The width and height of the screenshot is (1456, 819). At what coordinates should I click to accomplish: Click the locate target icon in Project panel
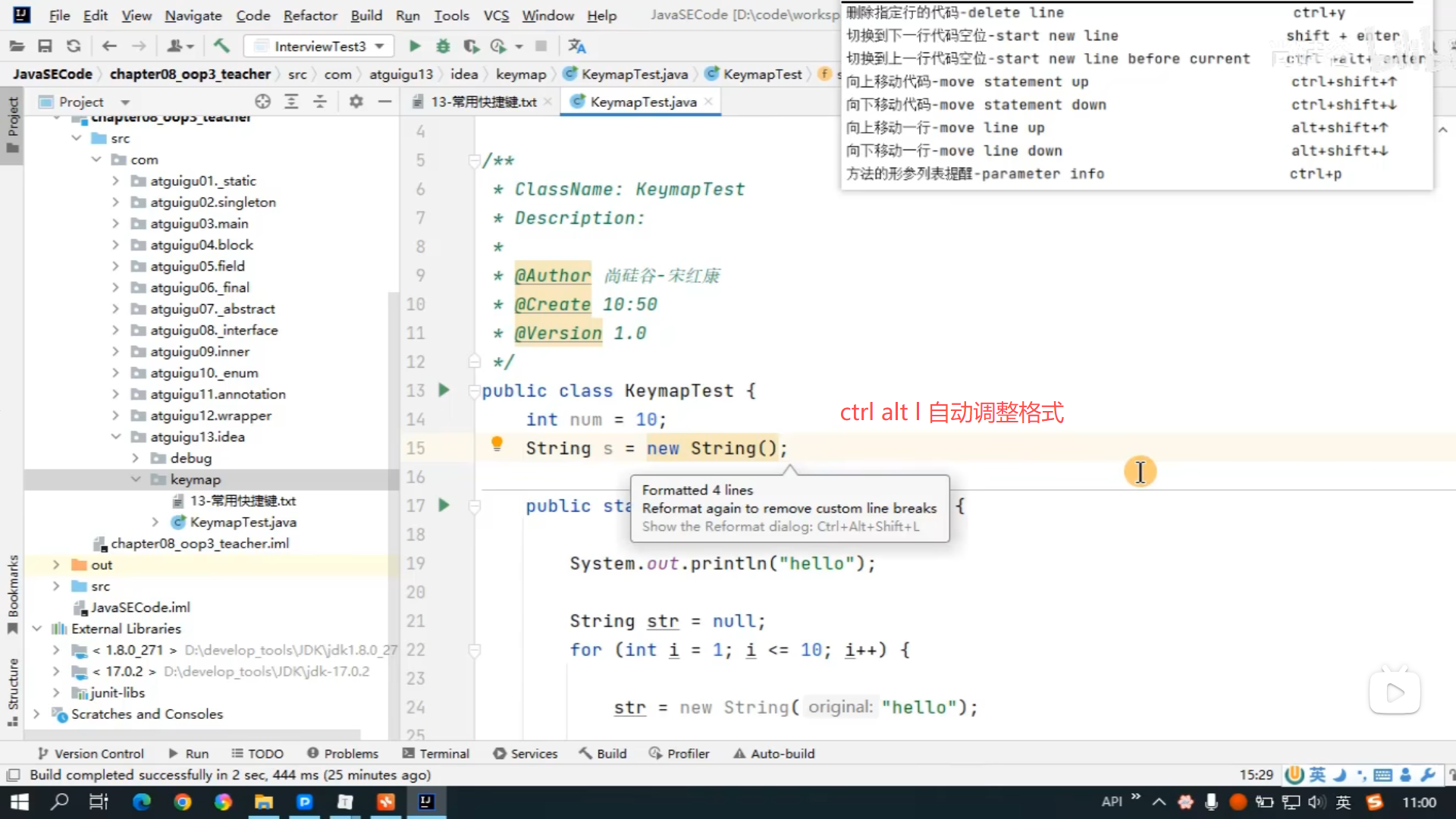pyautogui.click(x=262, y=102)
